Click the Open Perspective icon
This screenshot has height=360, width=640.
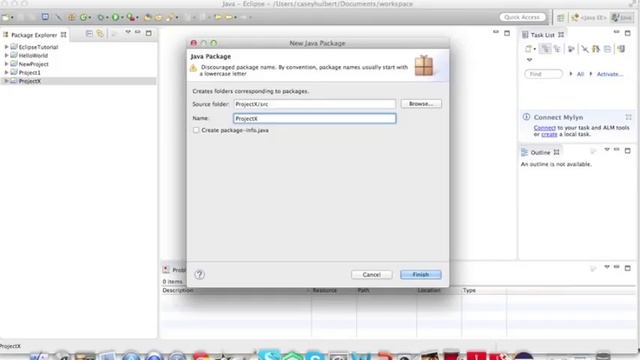coord(561,18)
